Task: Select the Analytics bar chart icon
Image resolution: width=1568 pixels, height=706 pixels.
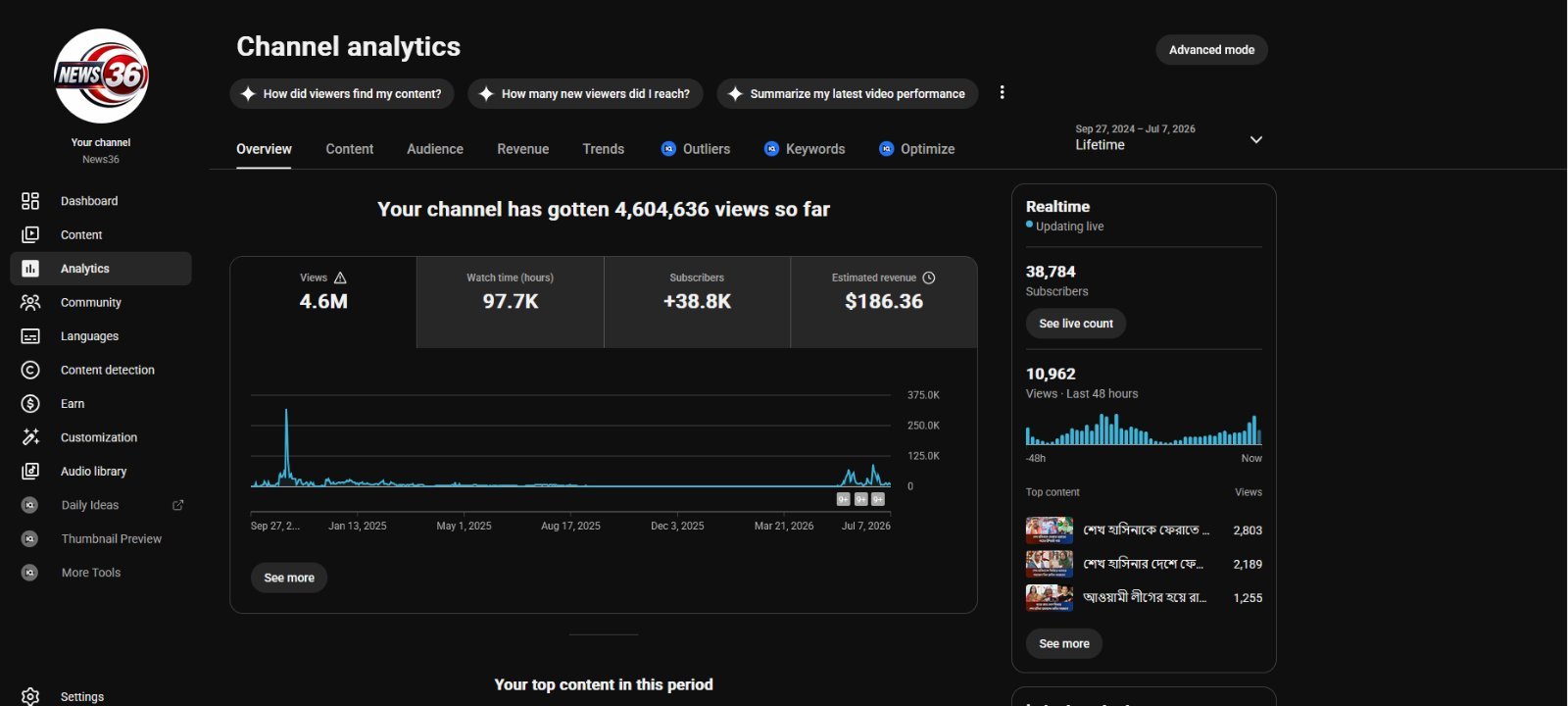Action: click(30, 269)
